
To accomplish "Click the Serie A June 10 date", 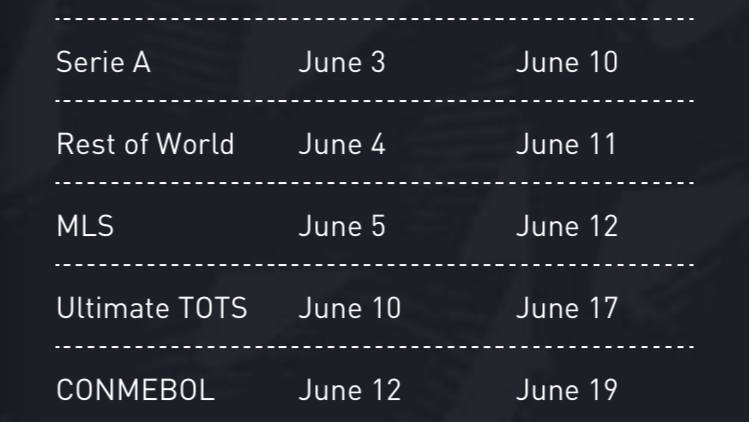I will [x=567, y=62].
